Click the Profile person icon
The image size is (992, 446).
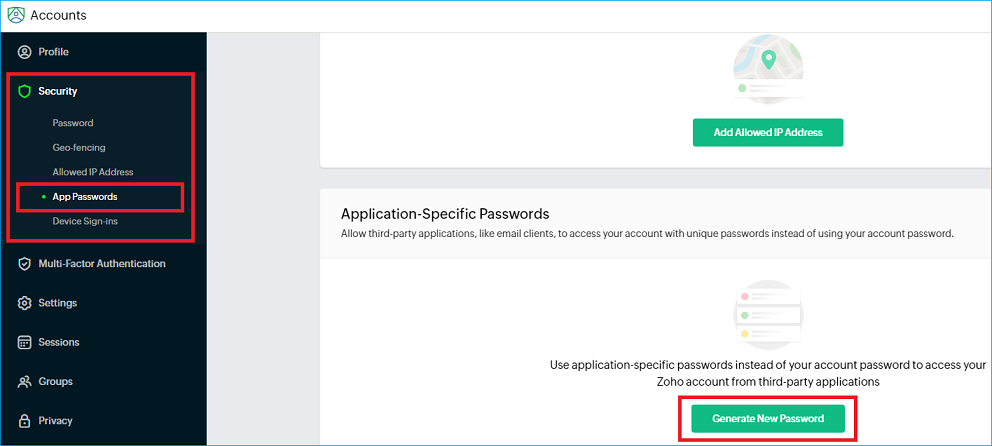(25, 52)
